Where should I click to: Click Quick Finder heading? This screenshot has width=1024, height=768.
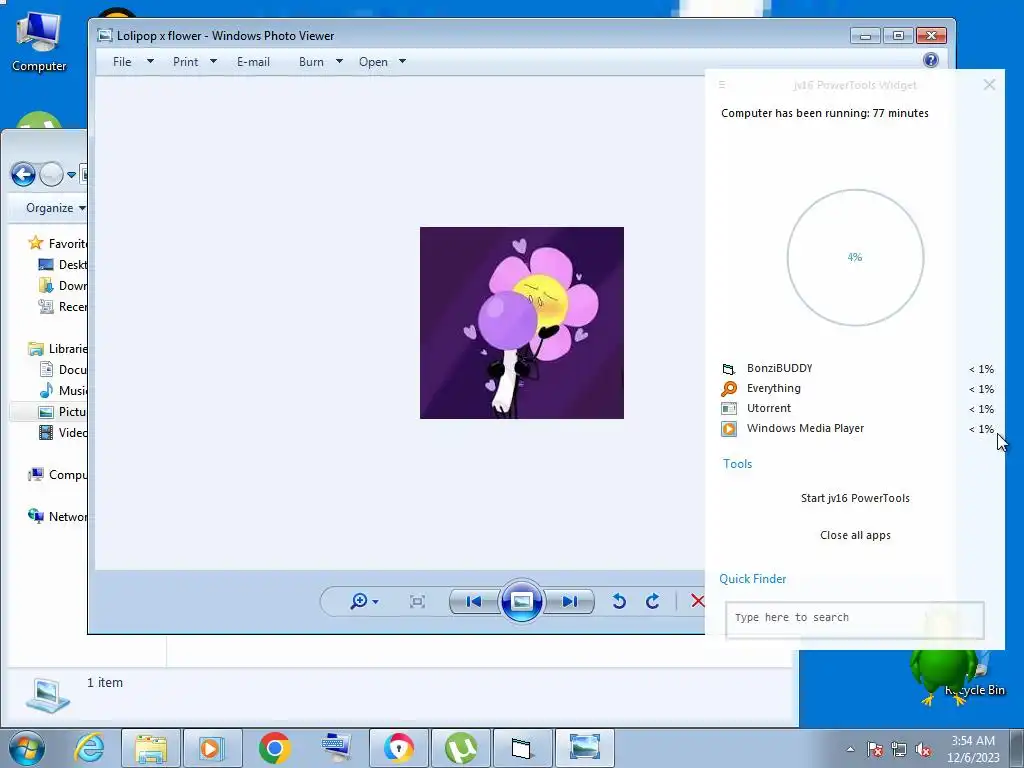click(x=752, y=579)
